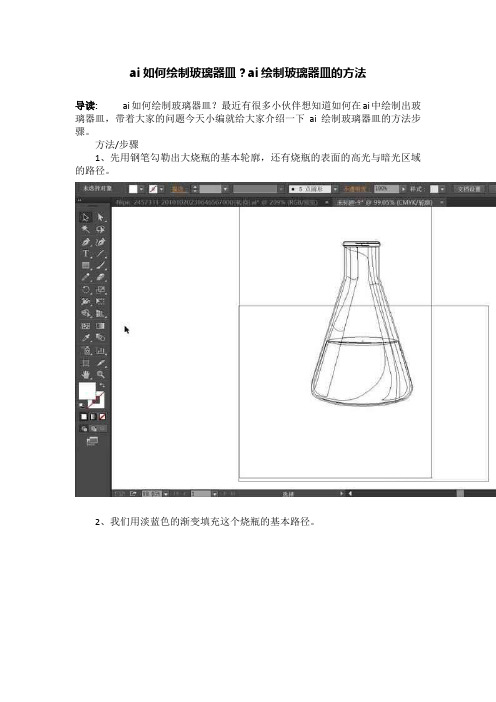Activate the Perspective Grid tool
This screenshot has height=702, width=496.
[x=100, y=314]
